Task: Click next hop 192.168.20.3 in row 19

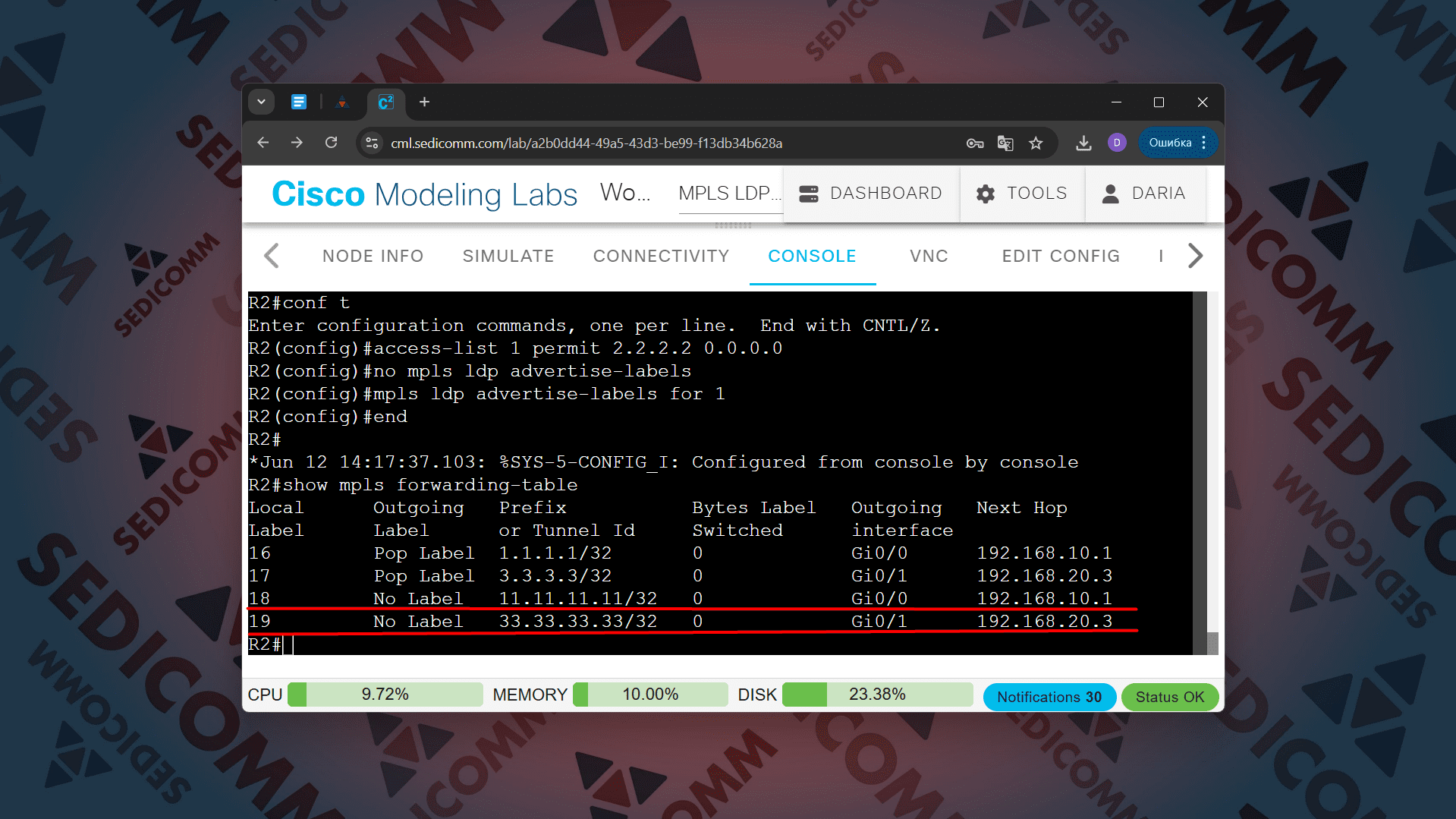Action: click(x=1044, y=622)
